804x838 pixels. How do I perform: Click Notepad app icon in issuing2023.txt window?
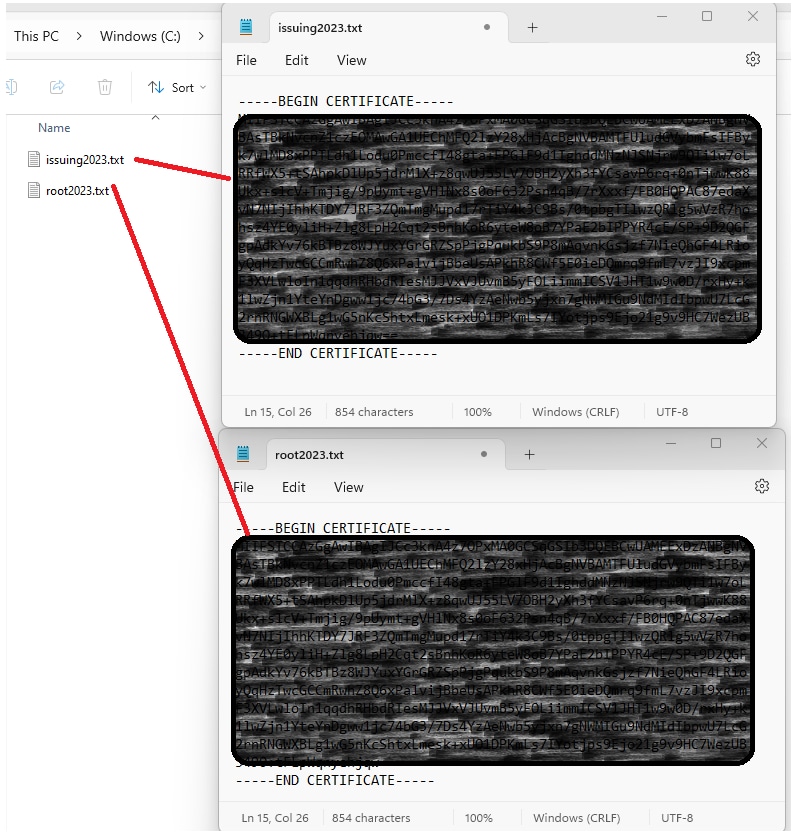246,27
